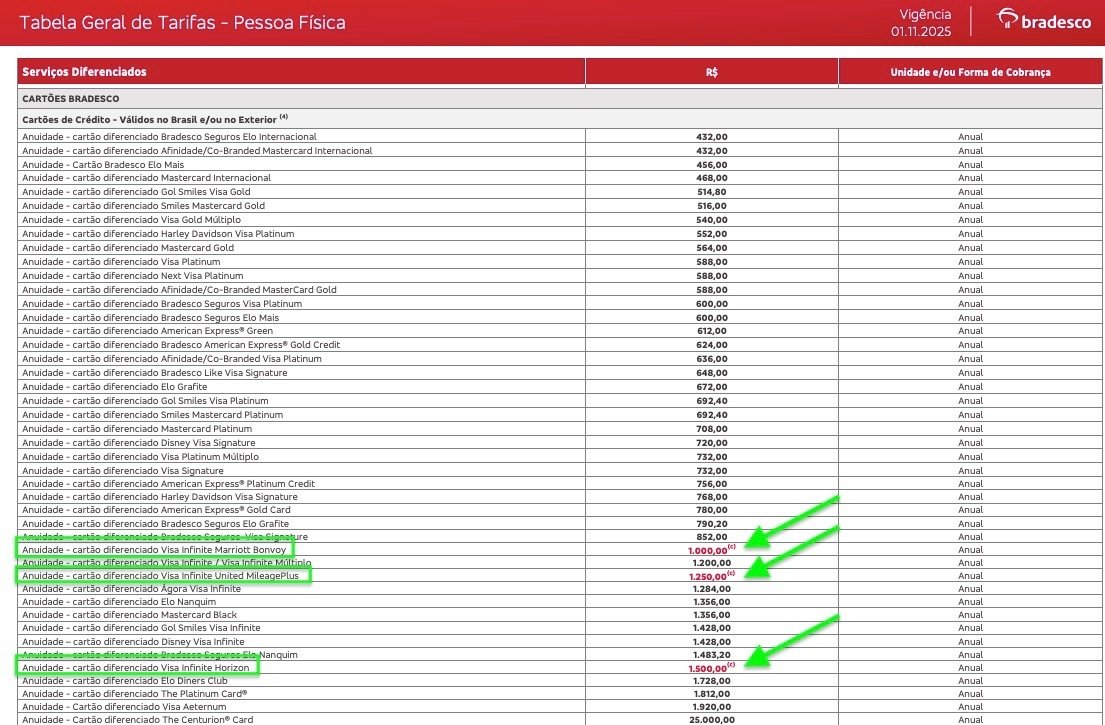The image size is (1105, 725).
Task: Click the 514,80 price for Gol Smiles Gold
Action: 711,192
